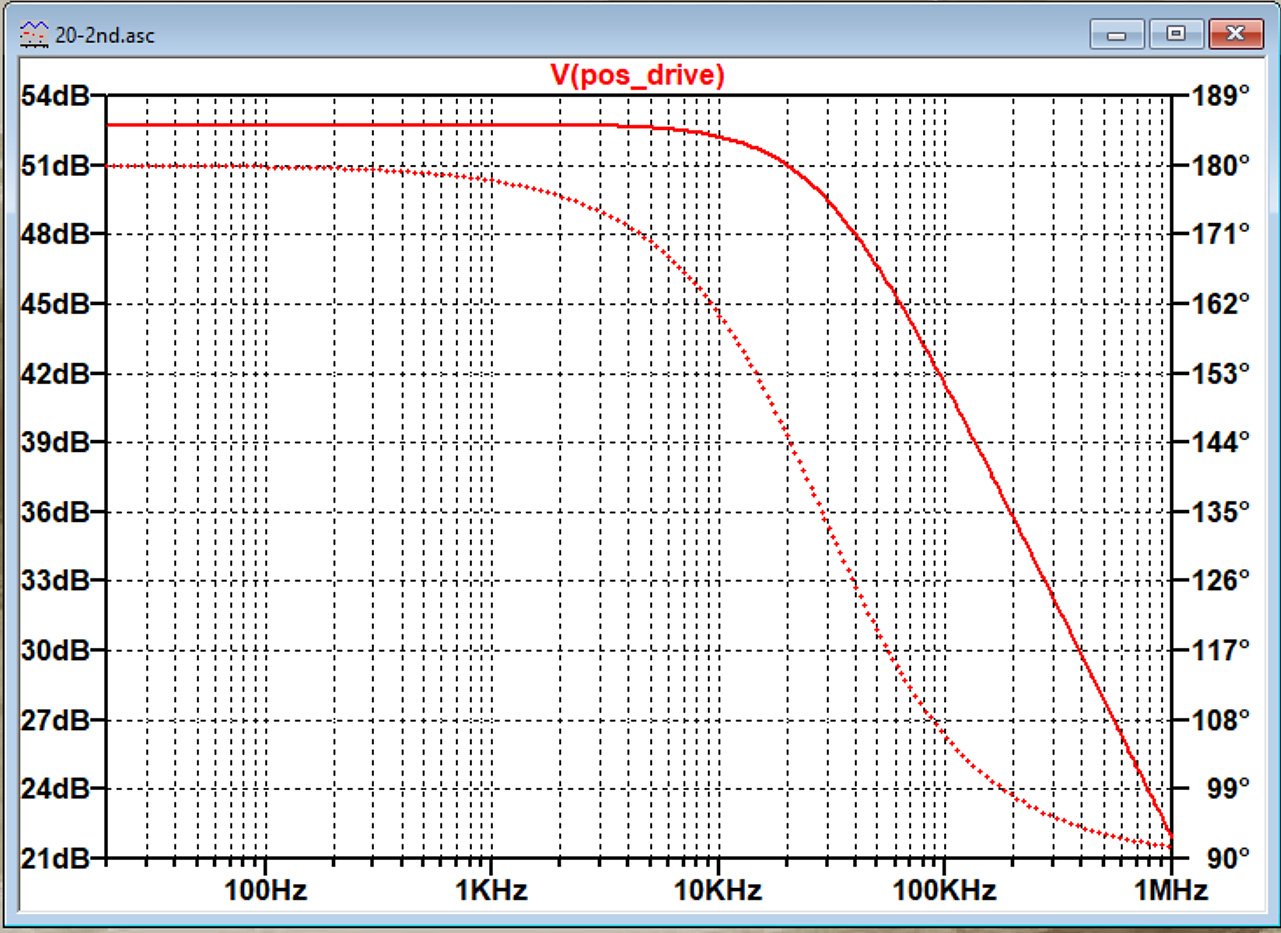Click the 20-2nd.asc window title

pos(105,34)
